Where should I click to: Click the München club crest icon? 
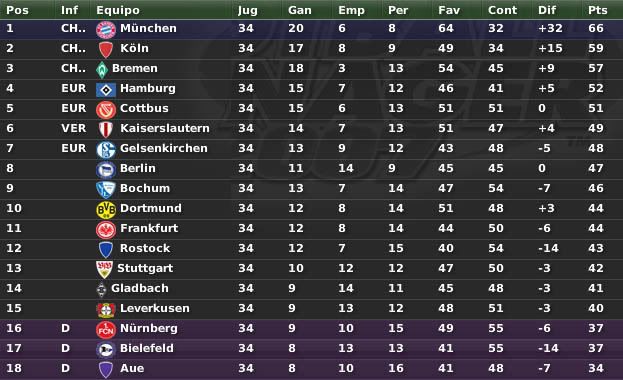pyautogui.click(x=106, y=29)
